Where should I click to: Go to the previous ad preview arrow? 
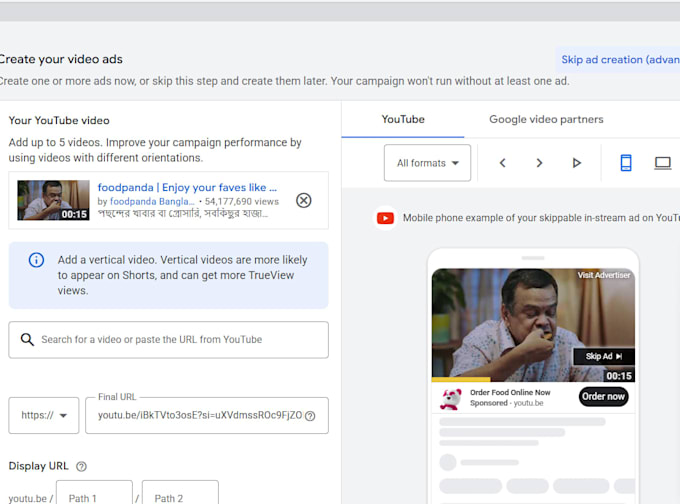(x=503, y=163)
